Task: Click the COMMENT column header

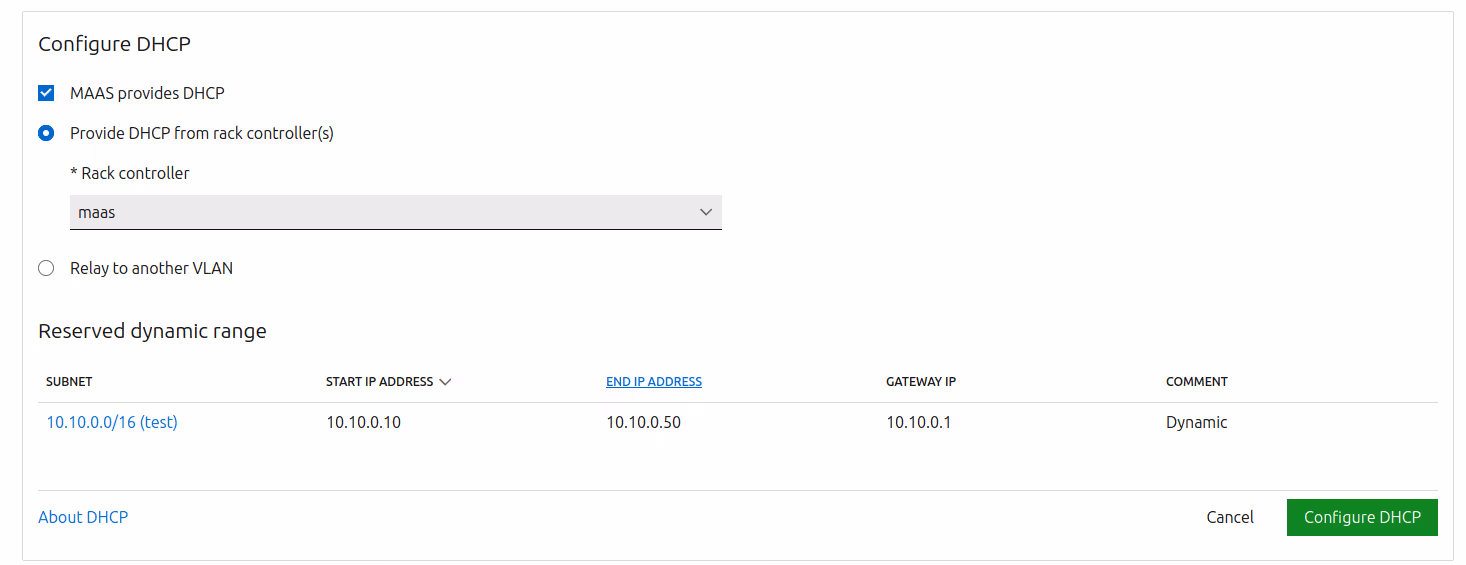Action: [x=1196, y=382]
